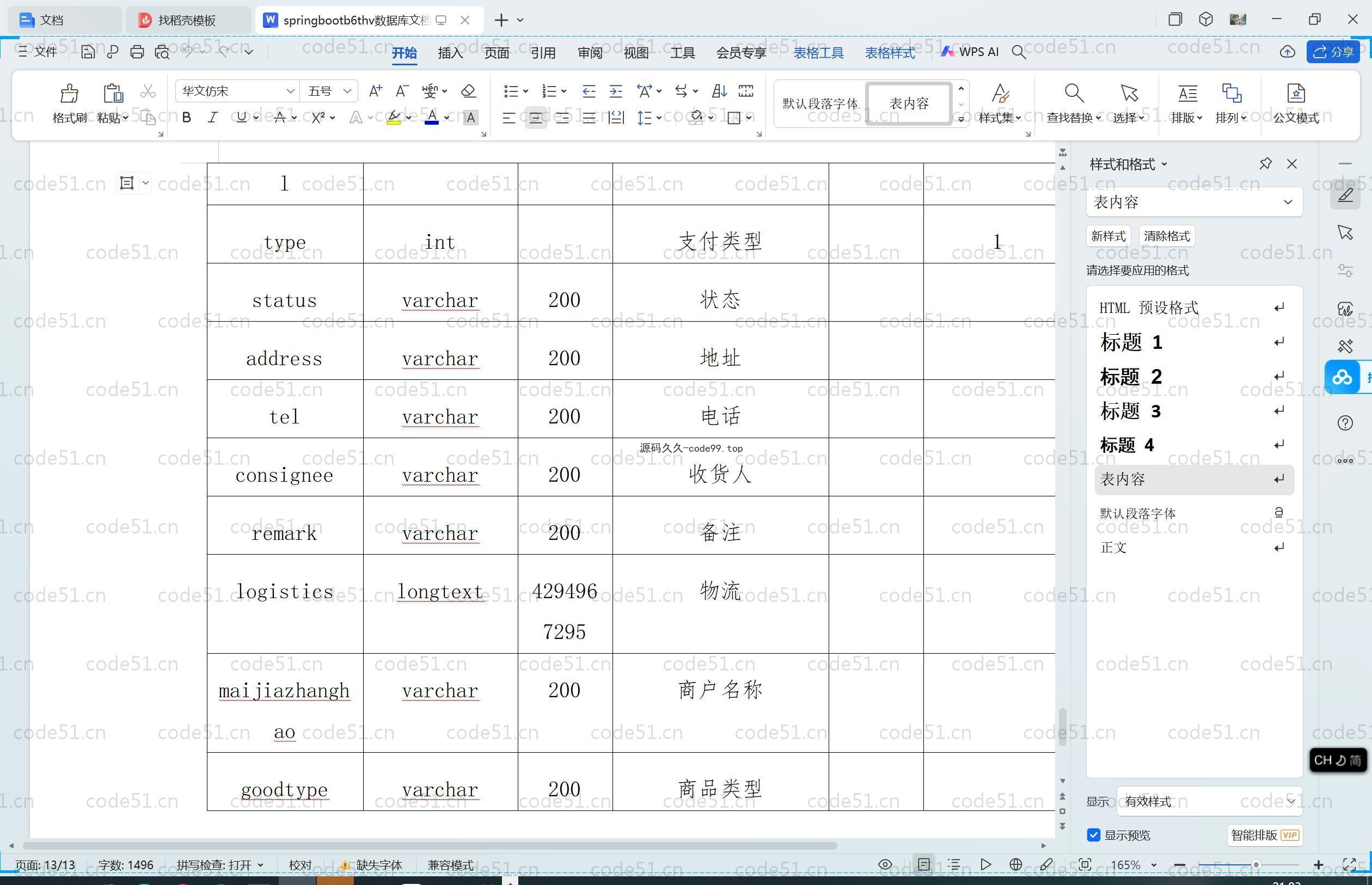Toggle Underline formatting
Screen dimensions: 1372x885
tap(241, 117)
